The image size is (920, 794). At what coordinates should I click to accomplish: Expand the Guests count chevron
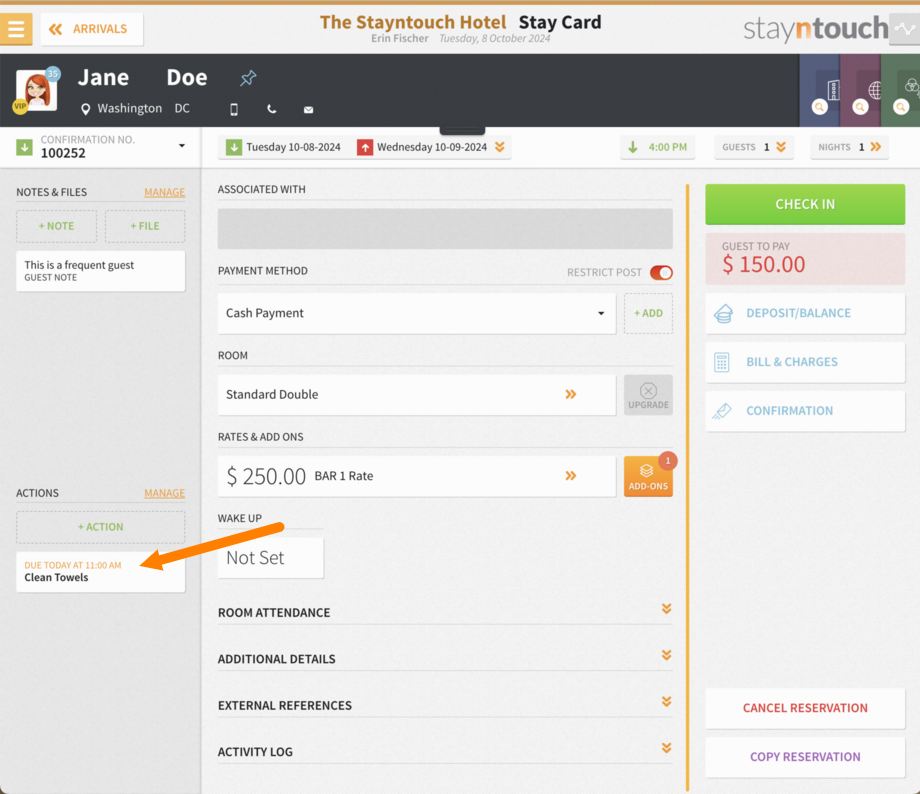781,147
